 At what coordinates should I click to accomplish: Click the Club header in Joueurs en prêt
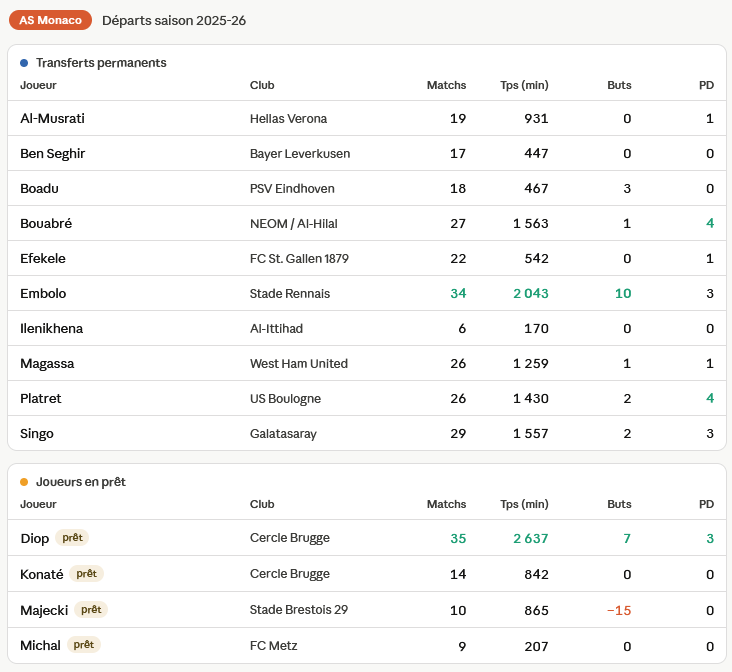click(262, 504)
